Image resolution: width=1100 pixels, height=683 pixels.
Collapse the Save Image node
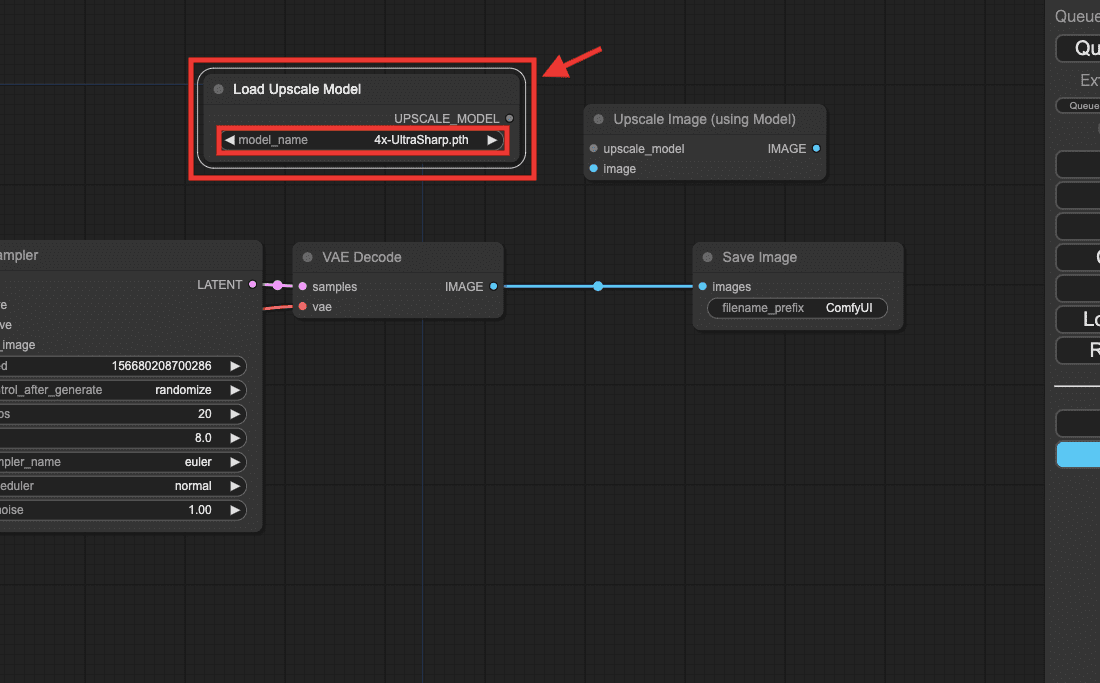coord(707,257)
